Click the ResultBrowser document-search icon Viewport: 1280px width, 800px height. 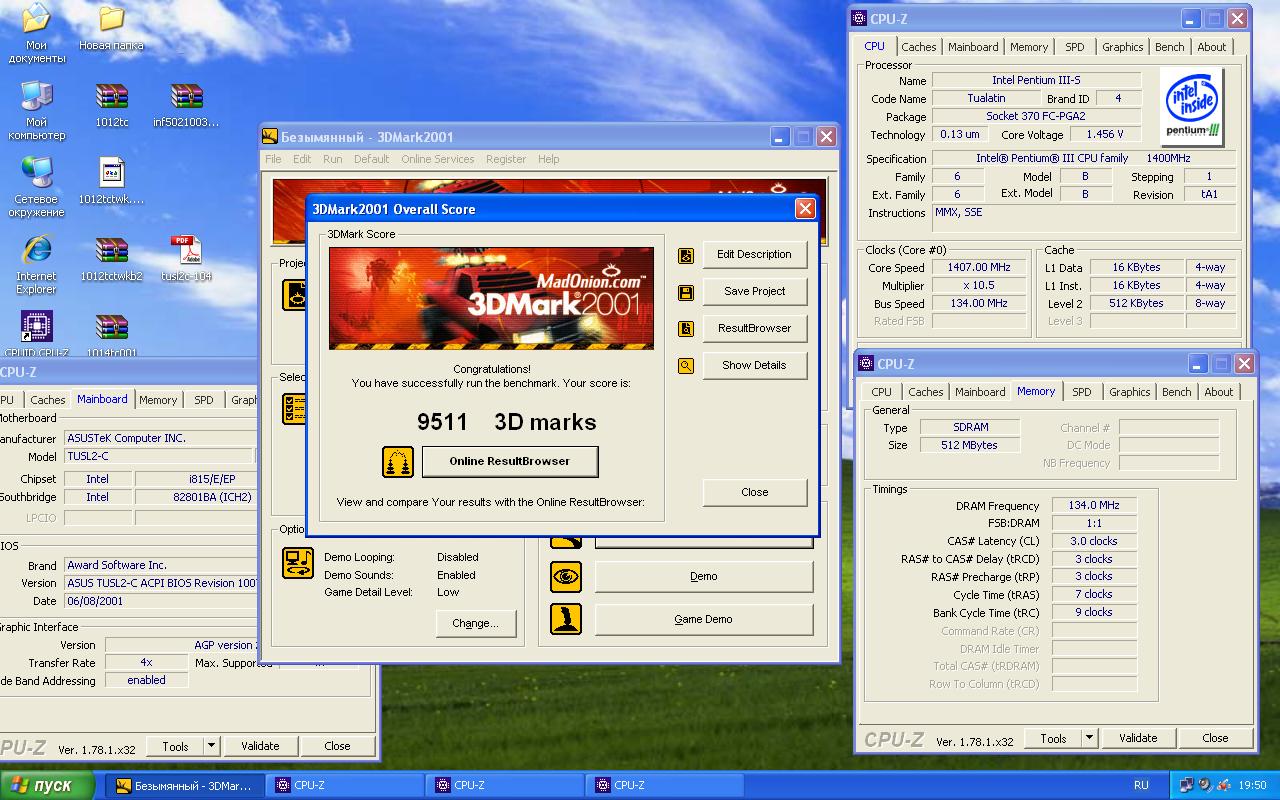(686, 329)
